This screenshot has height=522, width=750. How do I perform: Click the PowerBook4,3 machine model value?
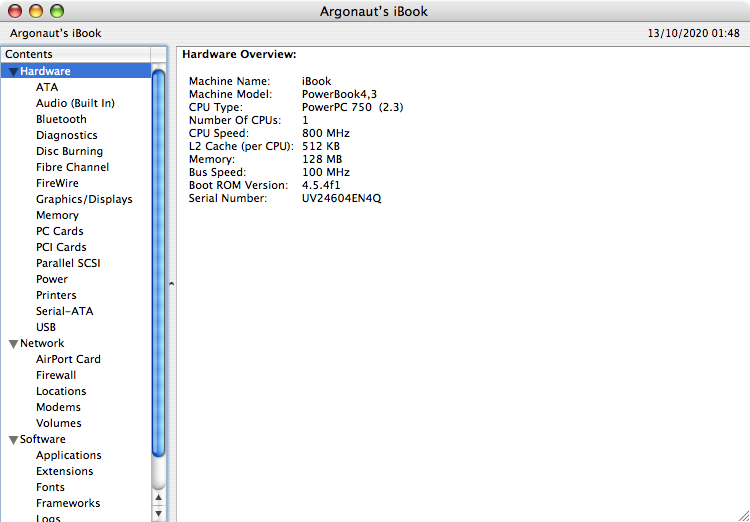coord(340,94)
